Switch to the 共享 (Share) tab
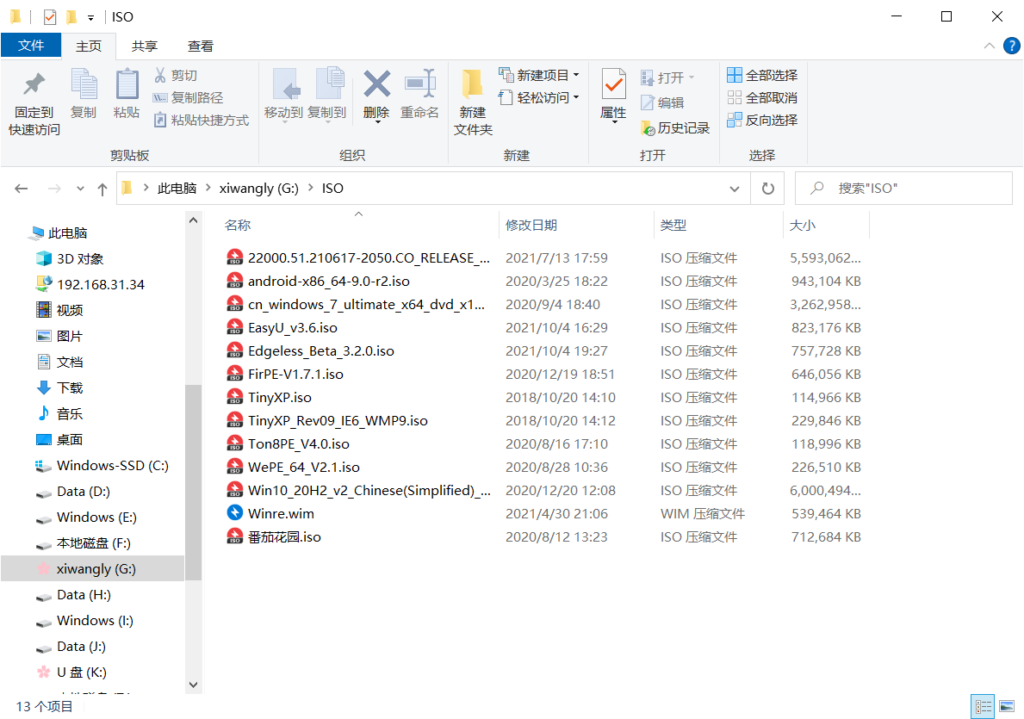 pos(144,46)
